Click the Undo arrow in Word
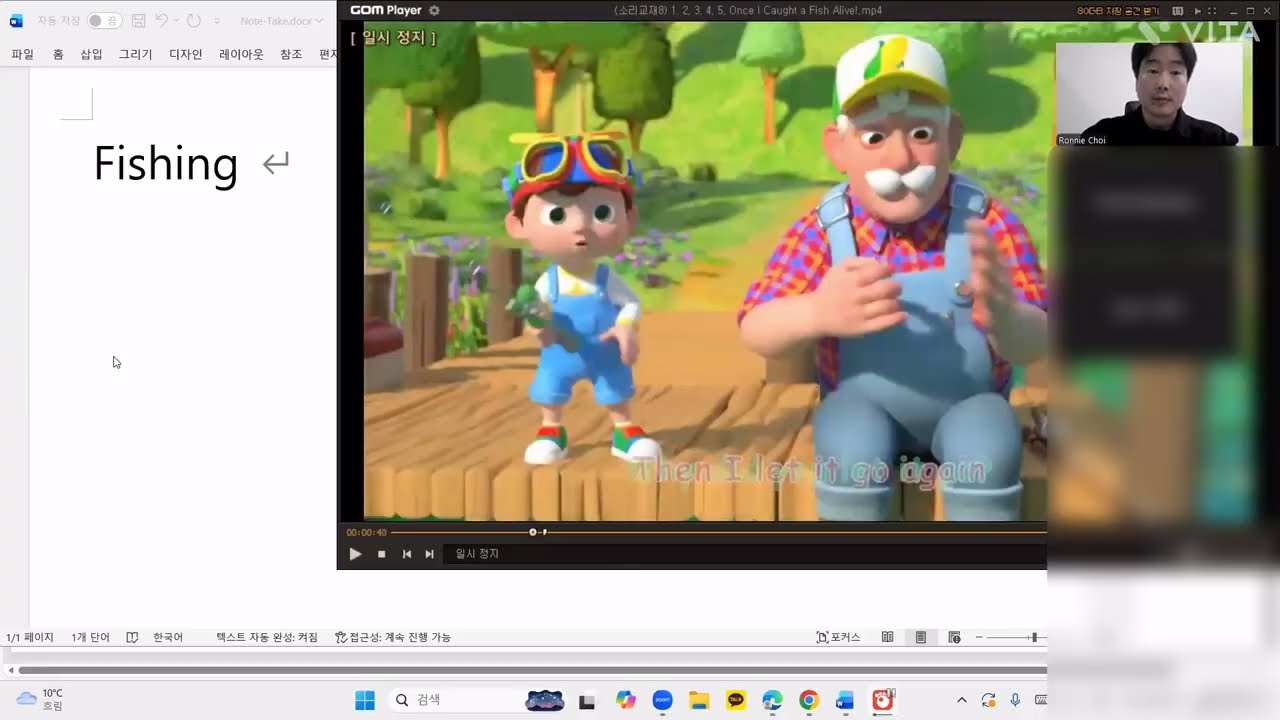 162,21
